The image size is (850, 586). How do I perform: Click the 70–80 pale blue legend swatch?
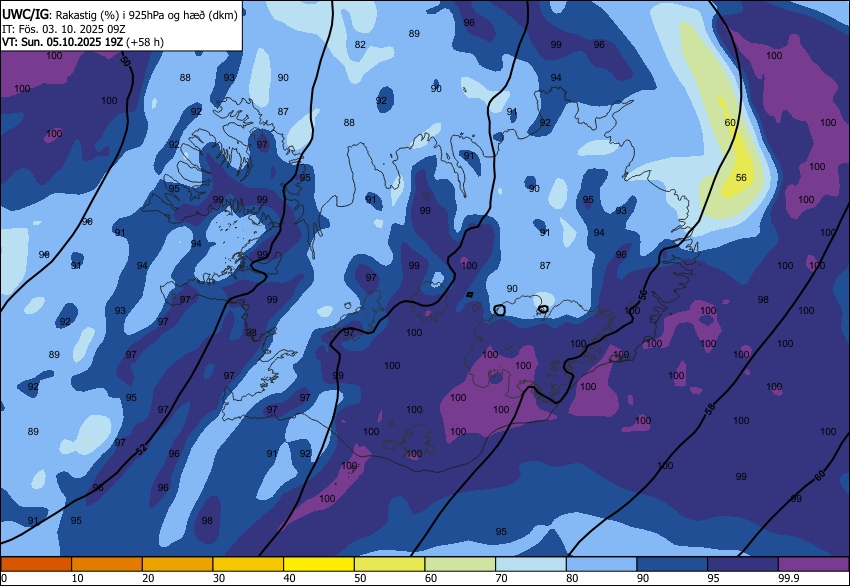(531, 564)
